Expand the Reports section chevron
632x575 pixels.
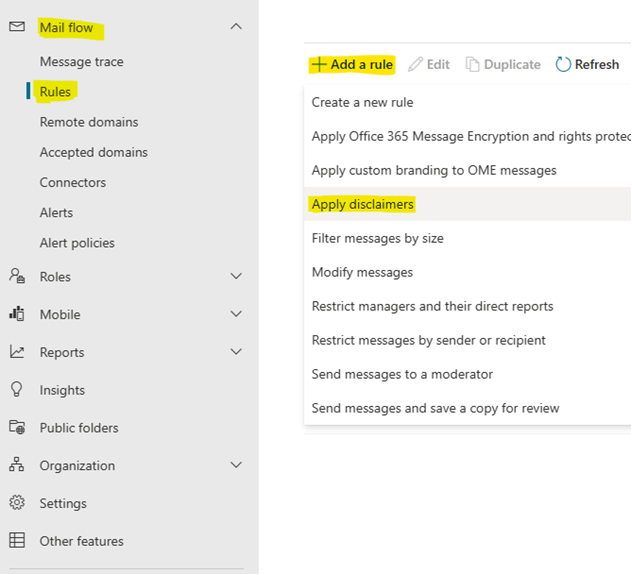(236, 351)
